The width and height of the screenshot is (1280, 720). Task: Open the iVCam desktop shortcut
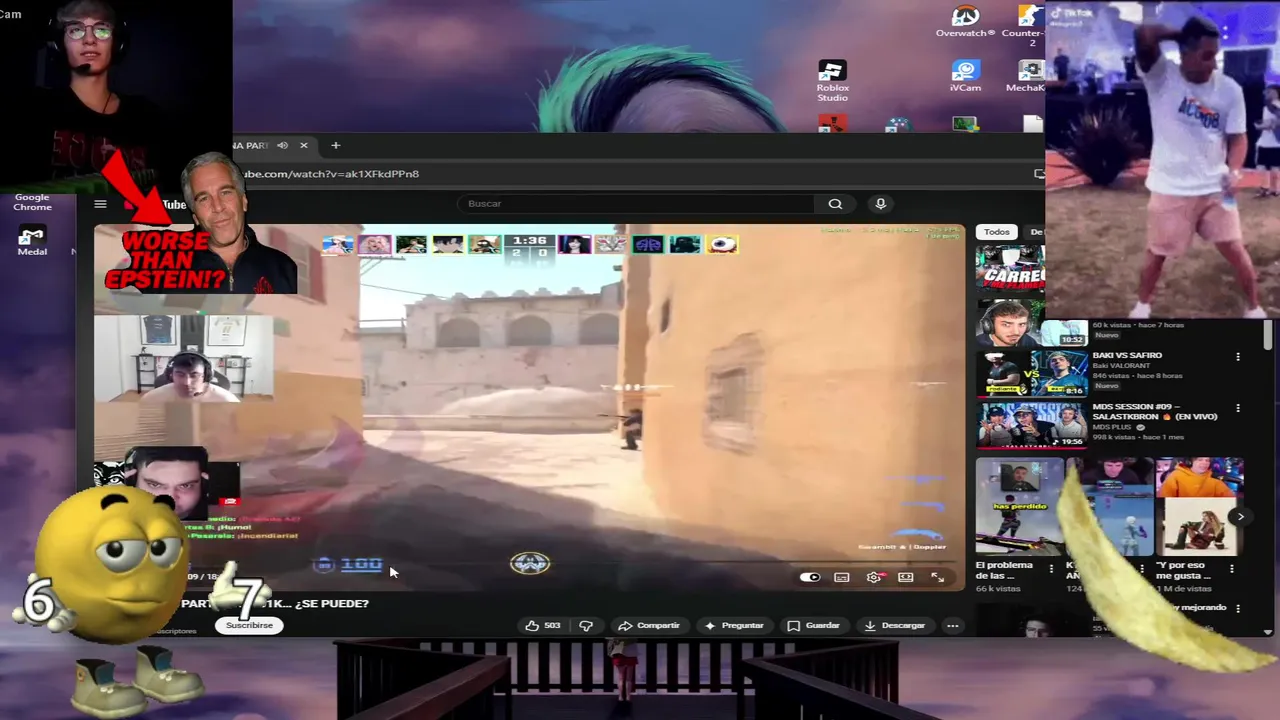coord(965,76)
